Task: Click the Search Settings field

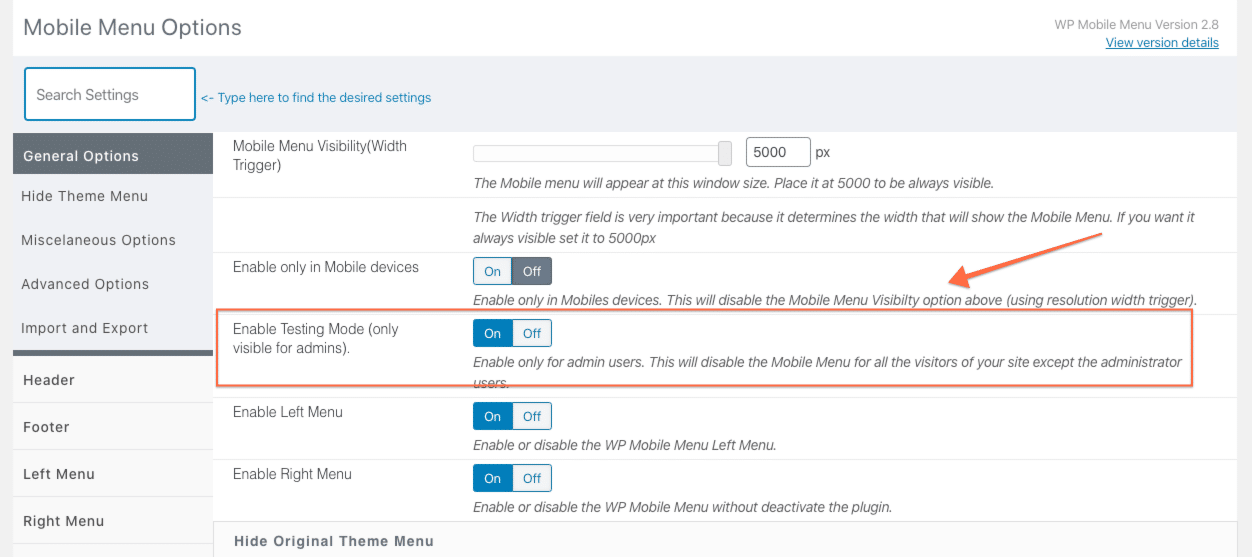Action: pos(110,94)
